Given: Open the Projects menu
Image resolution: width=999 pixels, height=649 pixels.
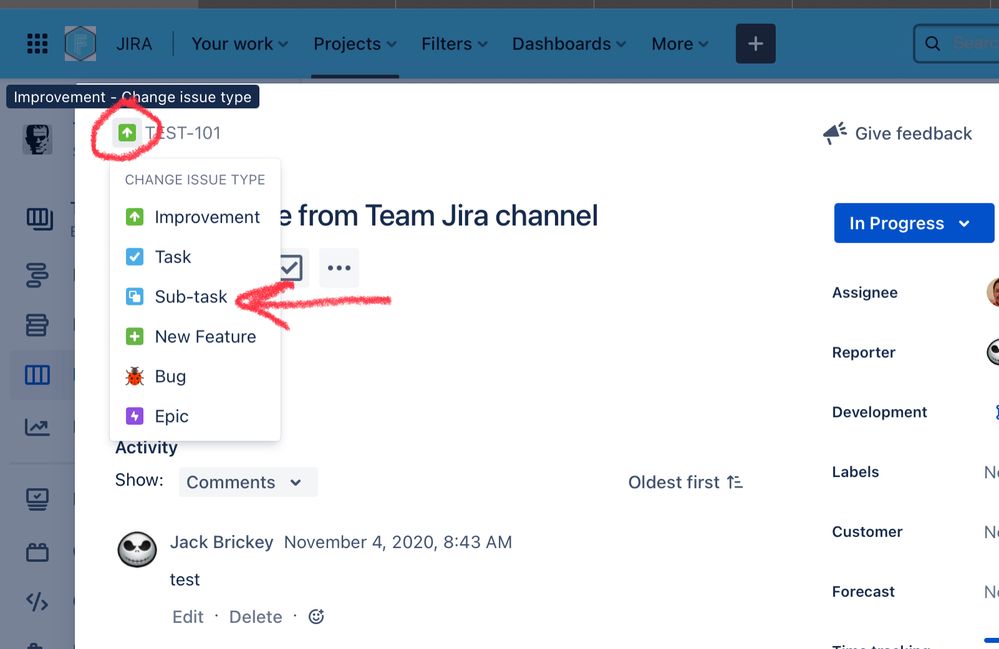Looking at the screenshot, I should pyautogui.click(x=355, y=44).
